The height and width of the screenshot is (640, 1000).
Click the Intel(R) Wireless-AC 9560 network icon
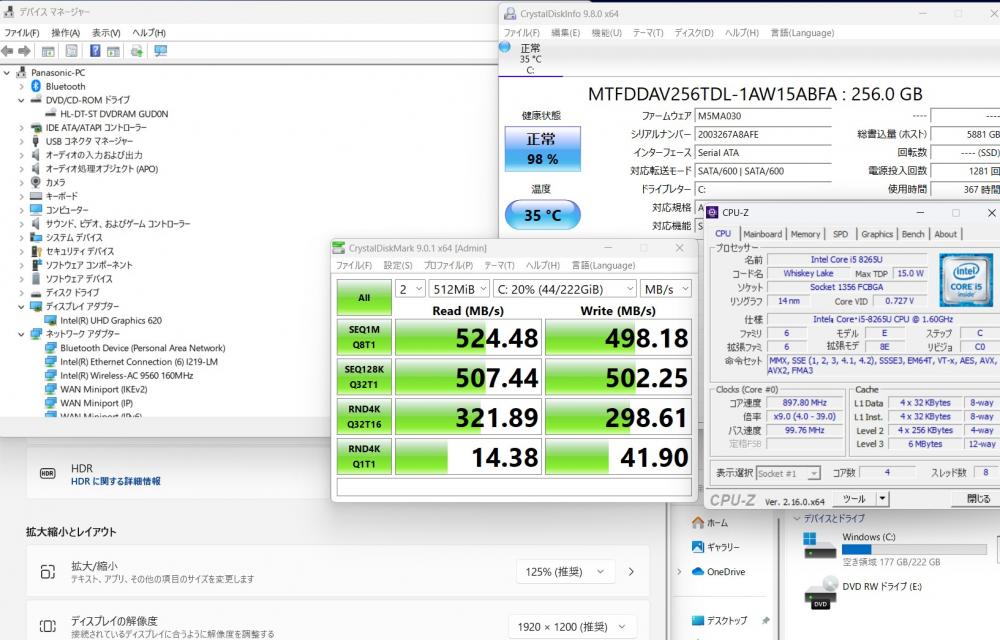pos(50,375)
